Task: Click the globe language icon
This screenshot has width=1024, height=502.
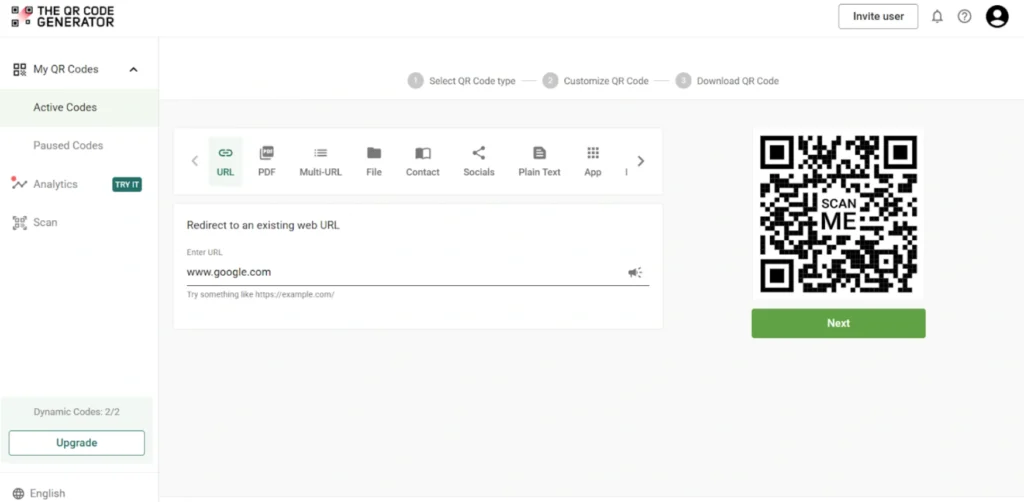Action: (18, 494)
